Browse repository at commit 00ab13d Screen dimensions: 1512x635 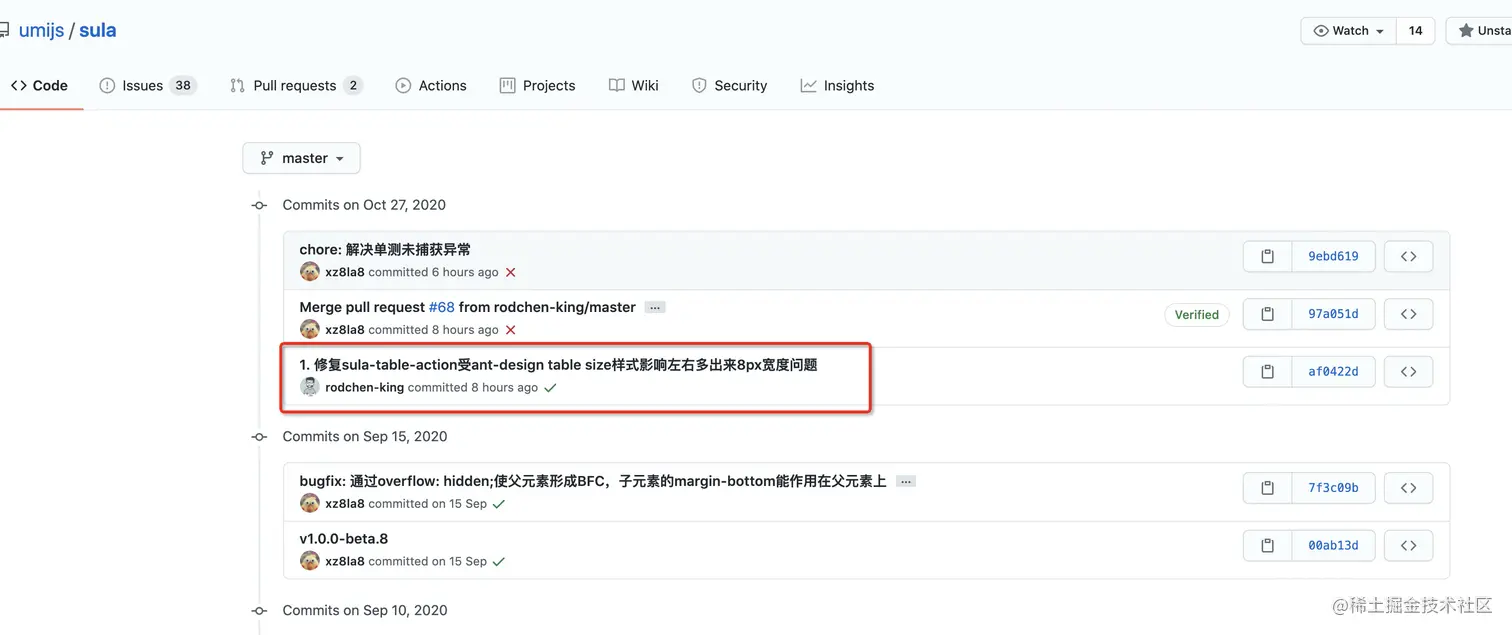tap(1408, 546)
